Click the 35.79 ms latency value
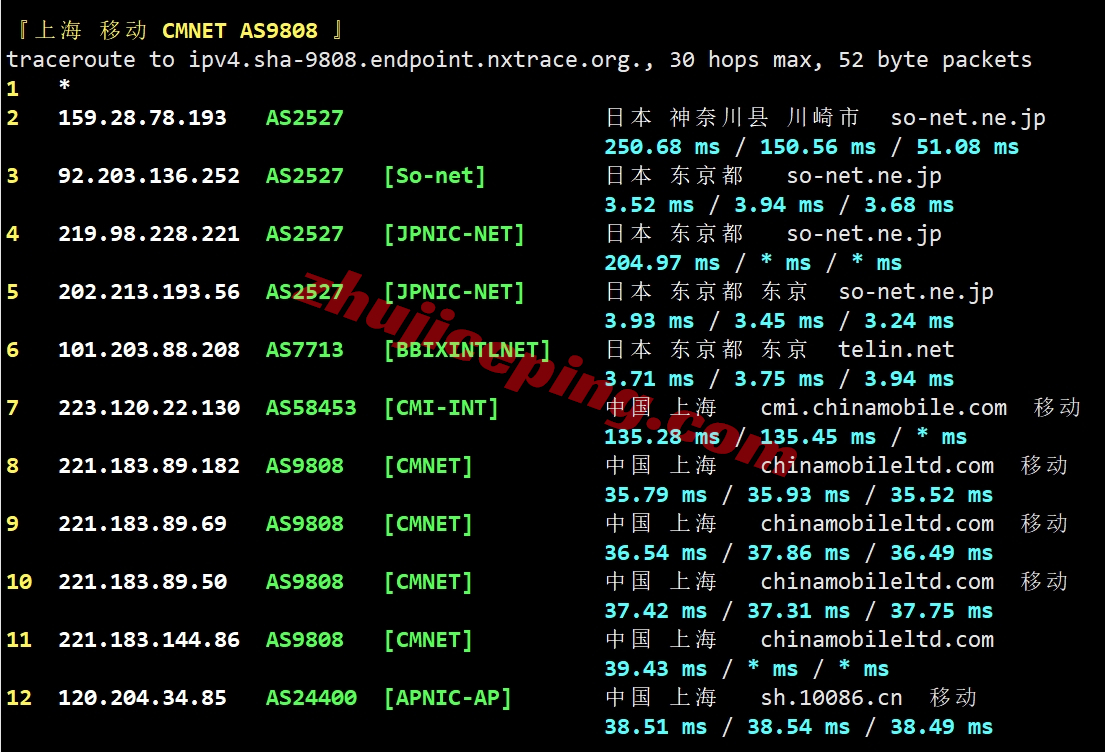The image size is (1105, 752). [655, 495]
